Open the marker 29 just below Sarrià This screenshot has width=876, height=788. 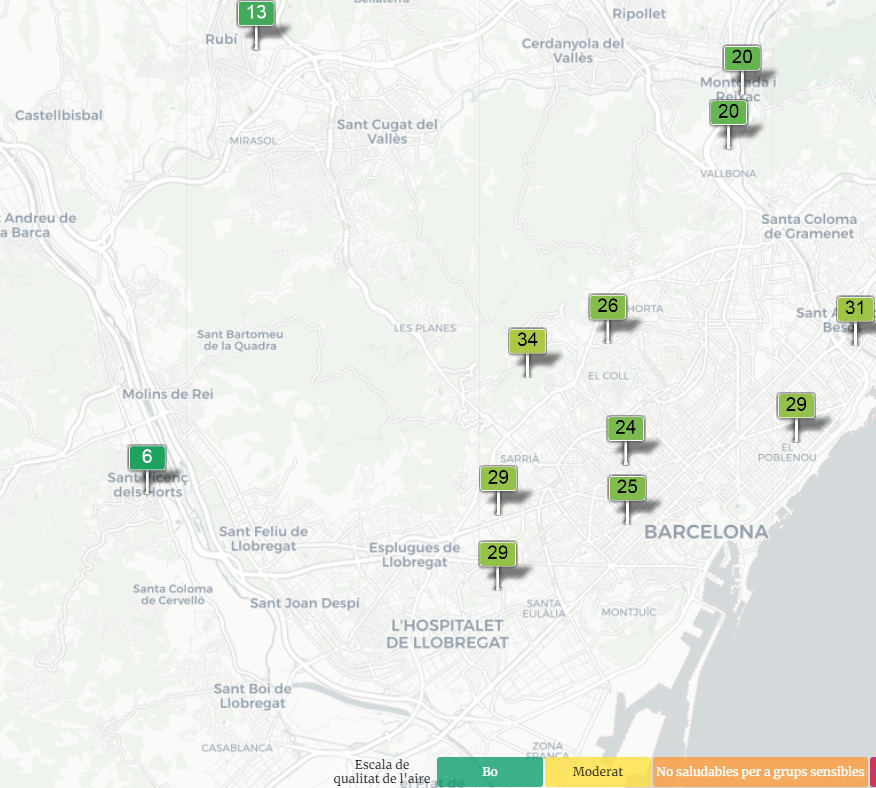[x=498, y=478]
